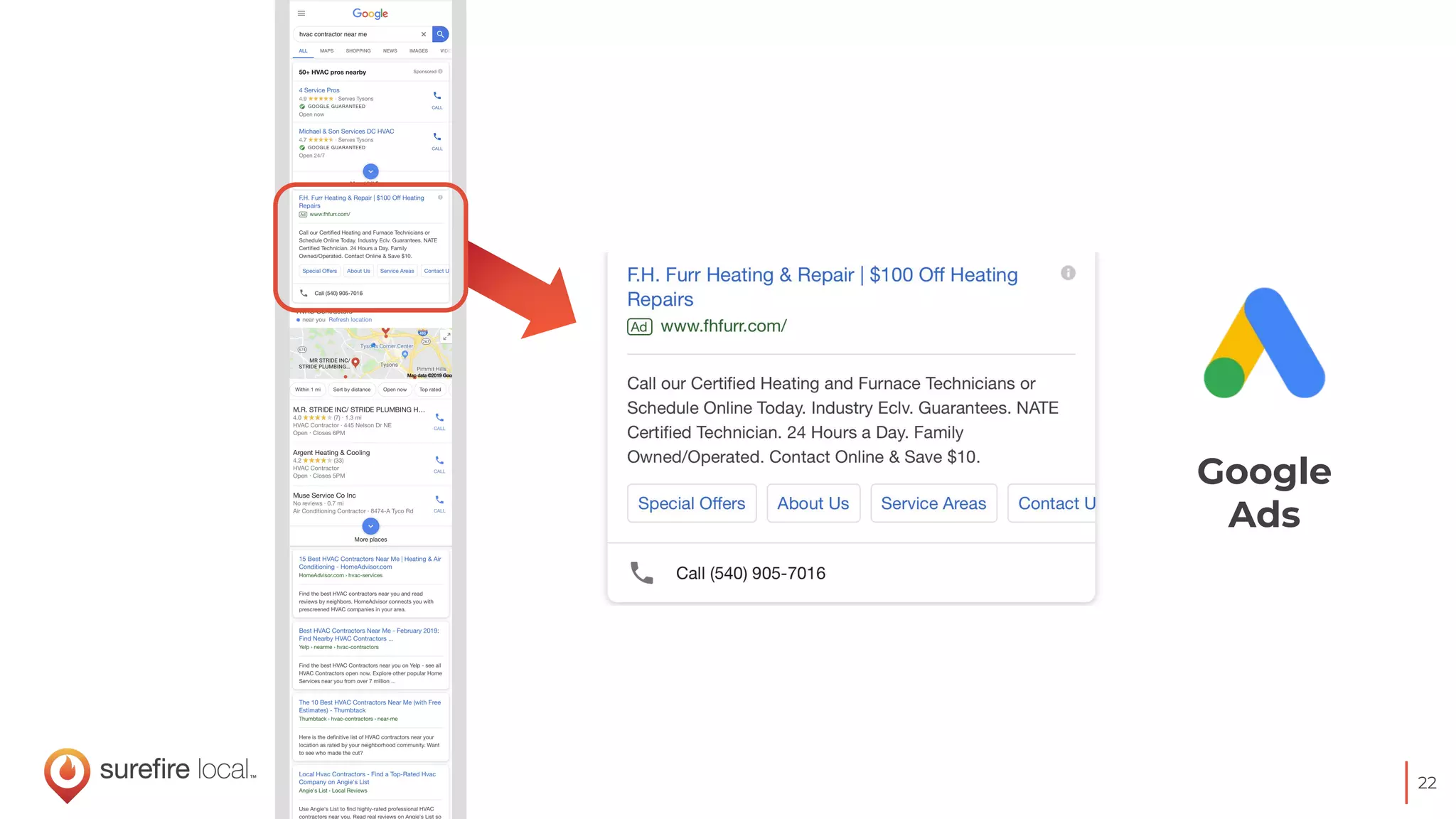Click info icon on enlarged ad

tap(1068, 273)
